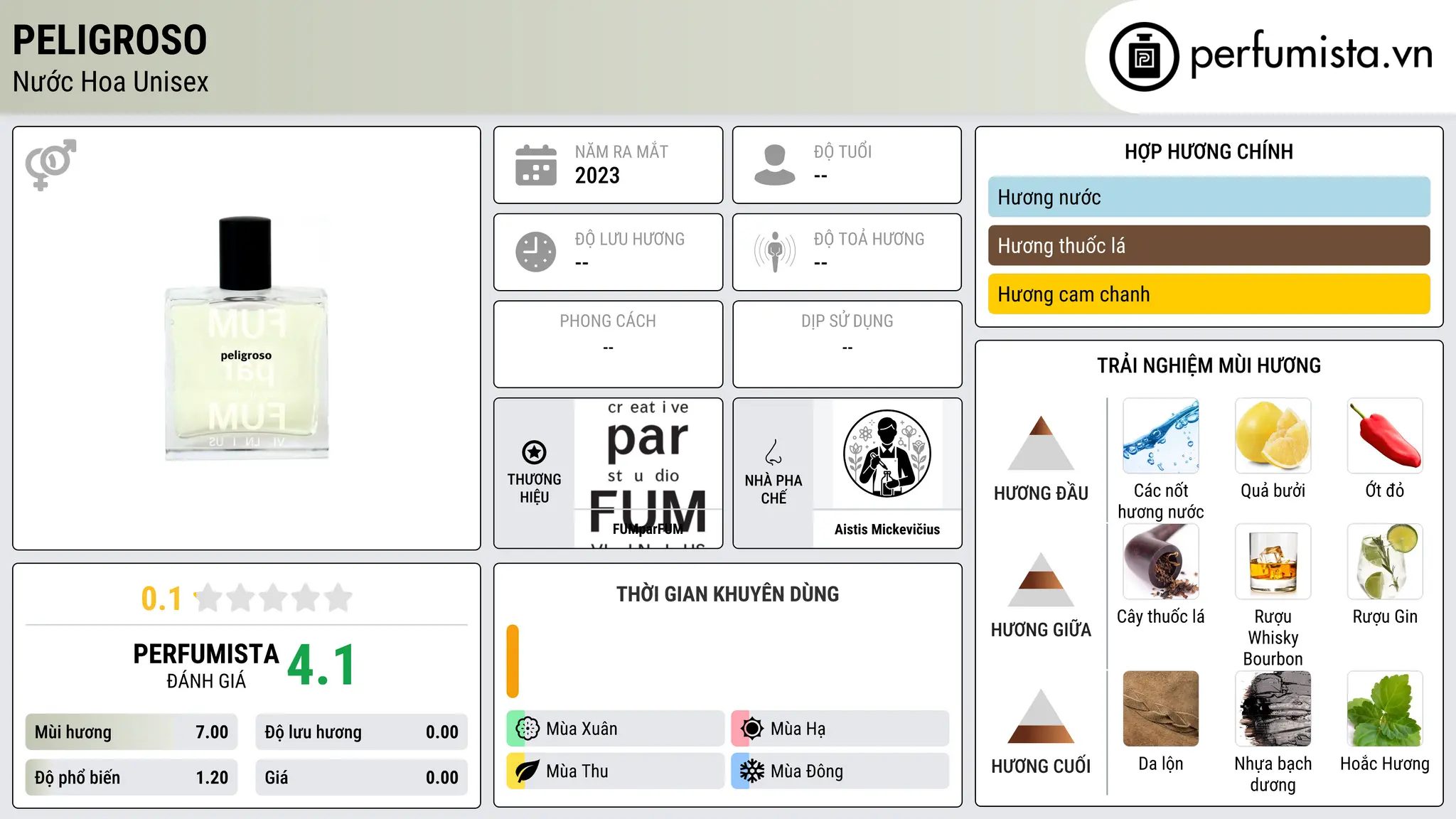1456x819 pixels.
Task: Click the Hương cuối pyramid icon
Action: pos(1041,716)
